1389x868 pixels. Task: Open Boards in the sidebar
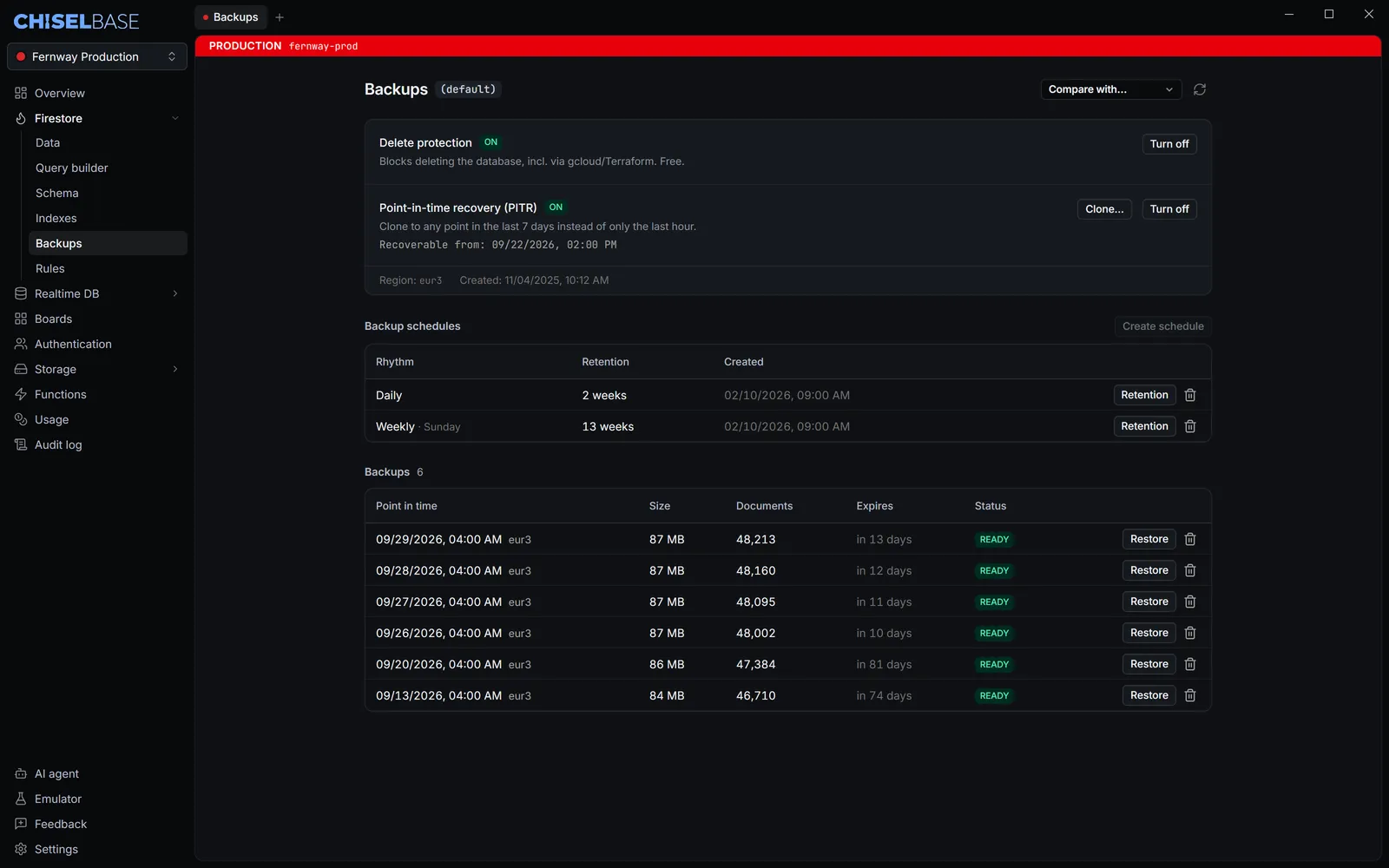pyautogui.click(x=97, y=319)
